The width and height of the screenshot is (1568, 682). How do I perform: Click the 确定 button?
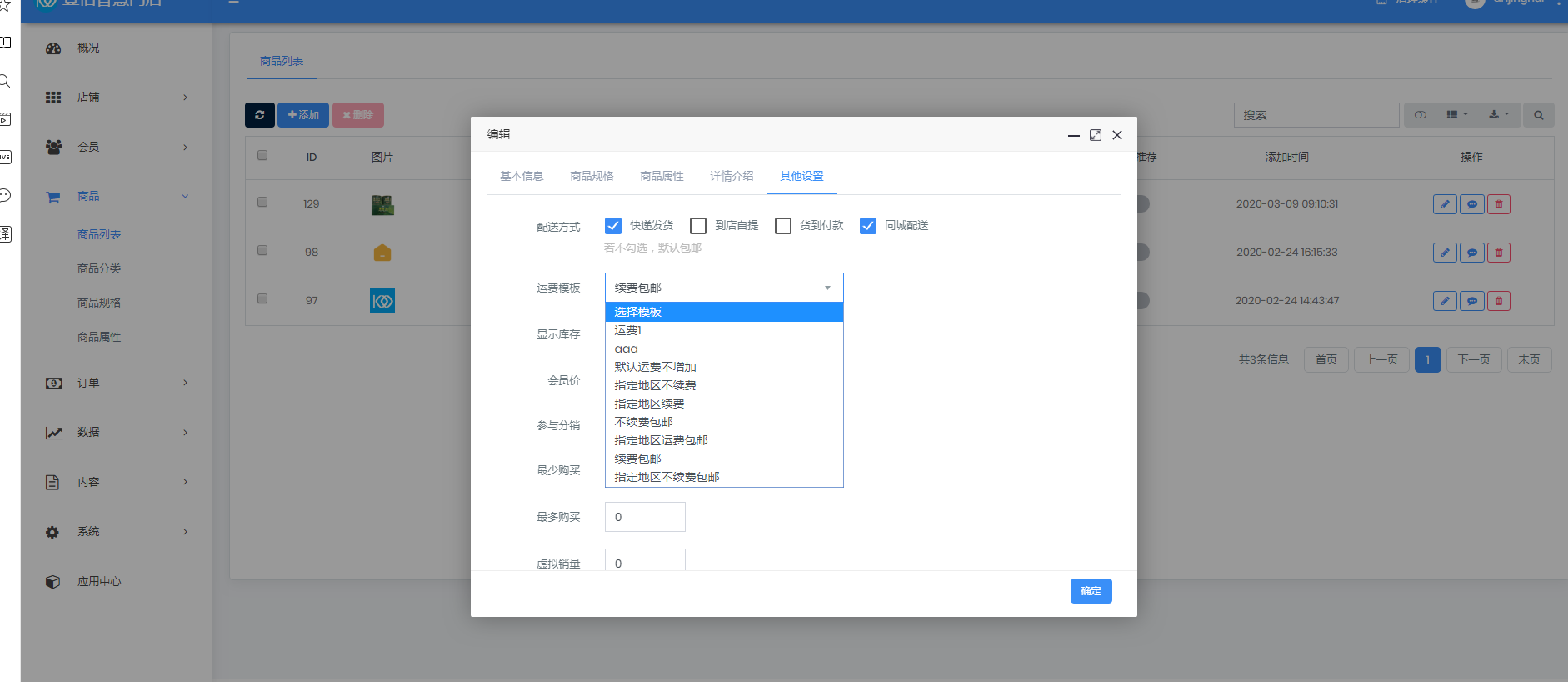pyautogui.click(x=1091, y=591)
